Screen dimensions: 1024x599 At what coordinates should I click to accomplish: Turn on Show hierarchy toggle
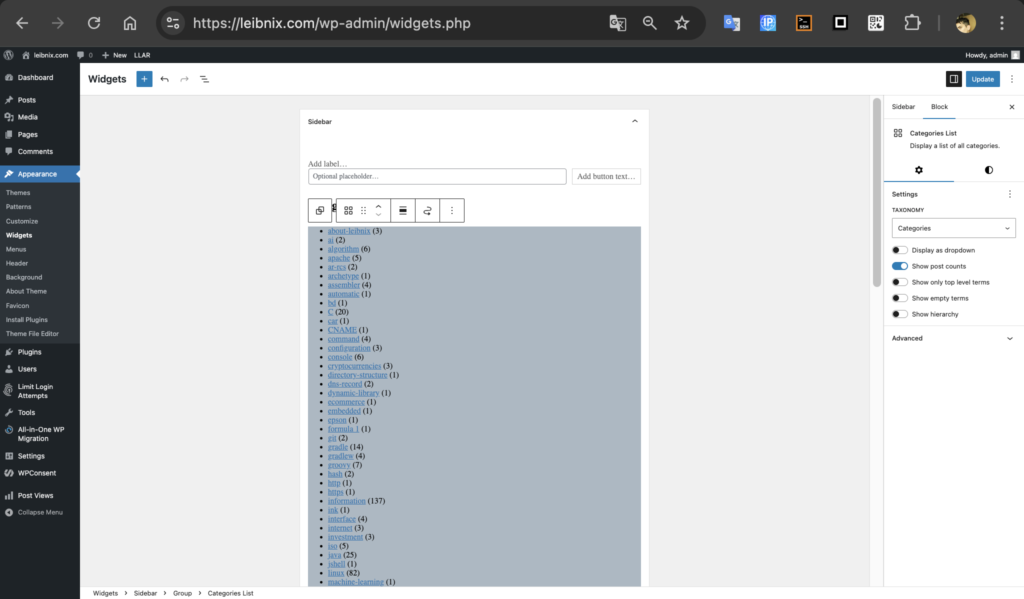coord(900,314)
